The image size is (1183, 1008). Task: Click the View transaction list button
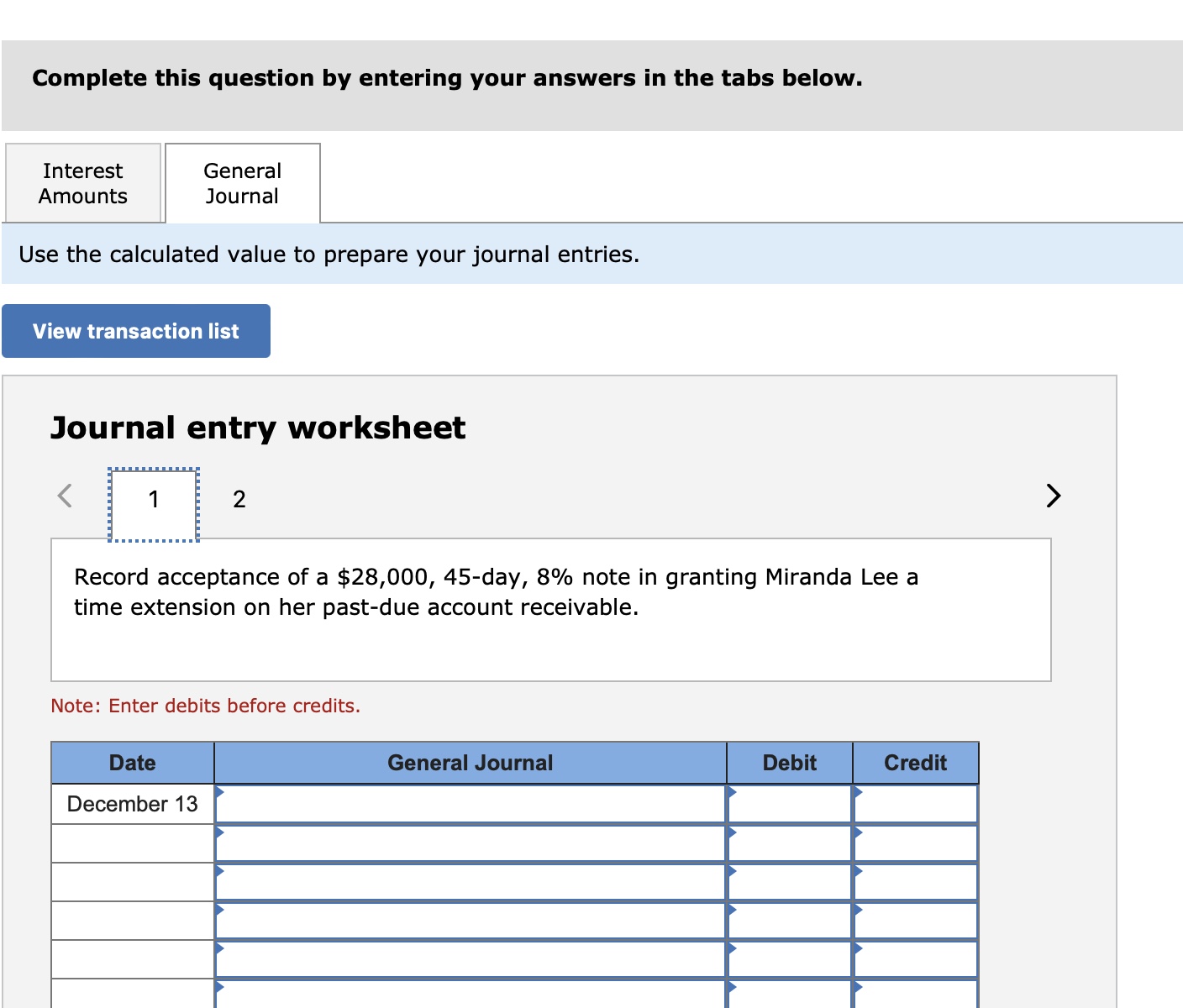point(136,331)
